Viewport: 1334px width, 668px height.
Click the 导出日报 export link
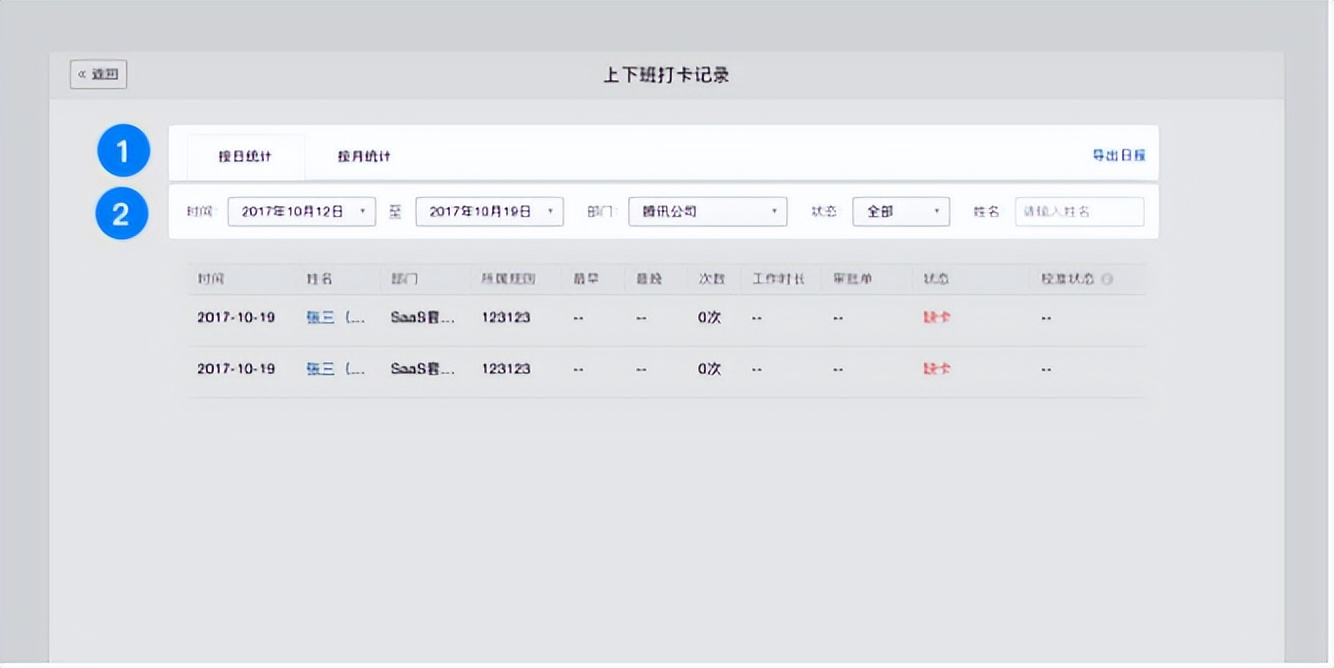(x=1120, y=155)
